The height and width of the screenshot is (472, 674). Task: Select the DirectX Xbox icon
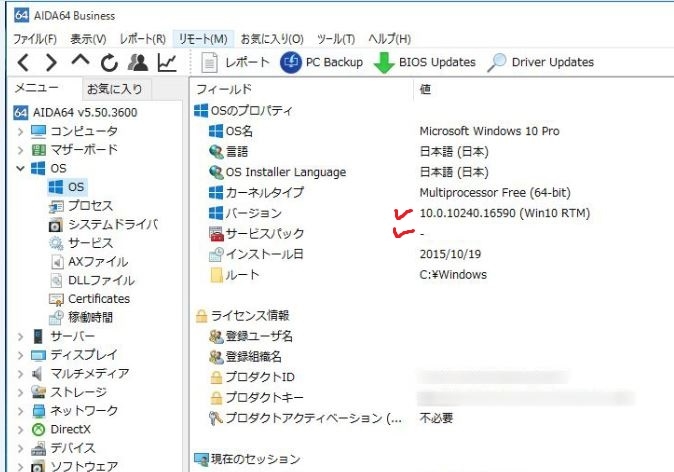38,429
